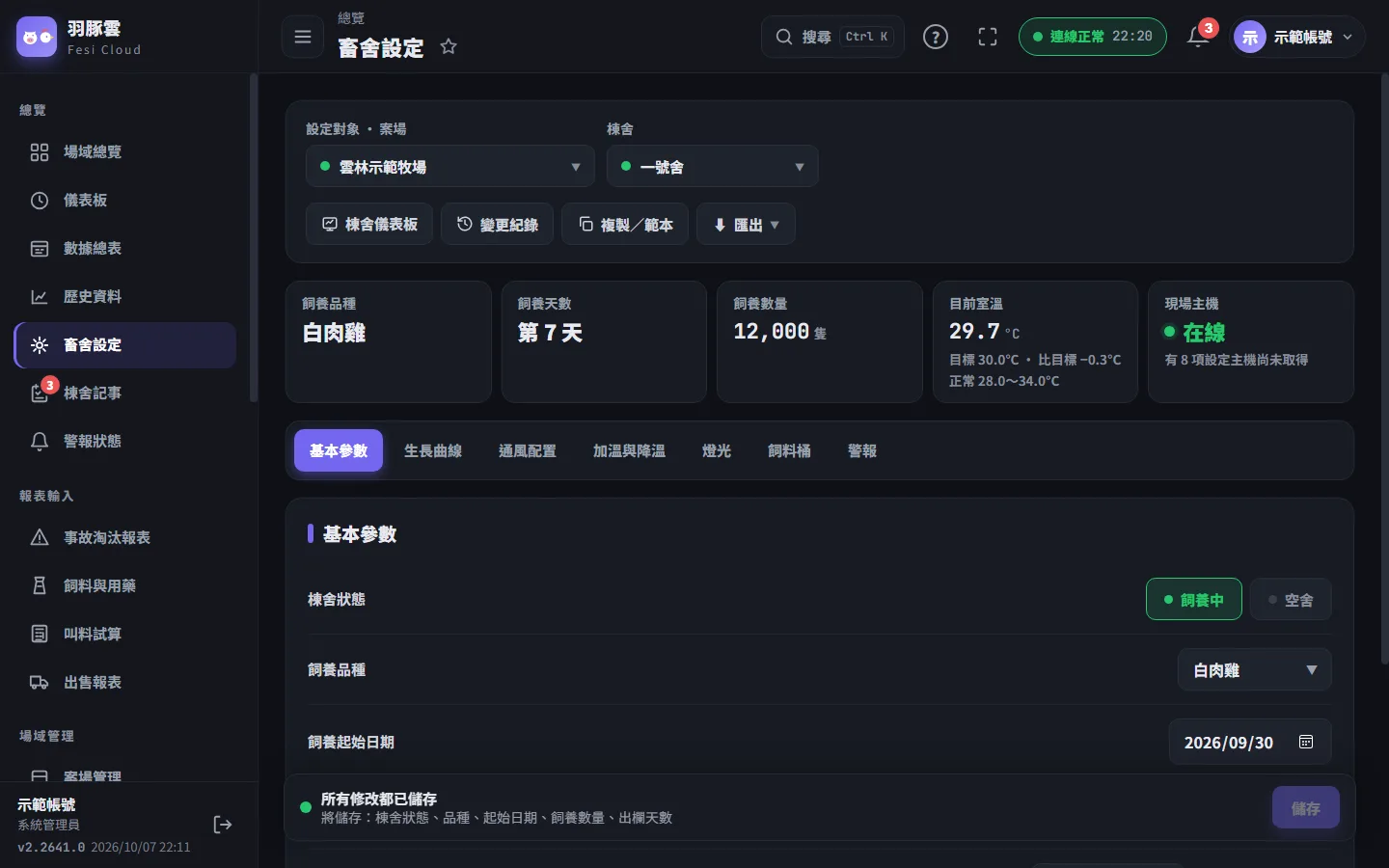Toggle the sidebar hamburger menu
This screenshot has width=1389, height=868.
[303, 37]
